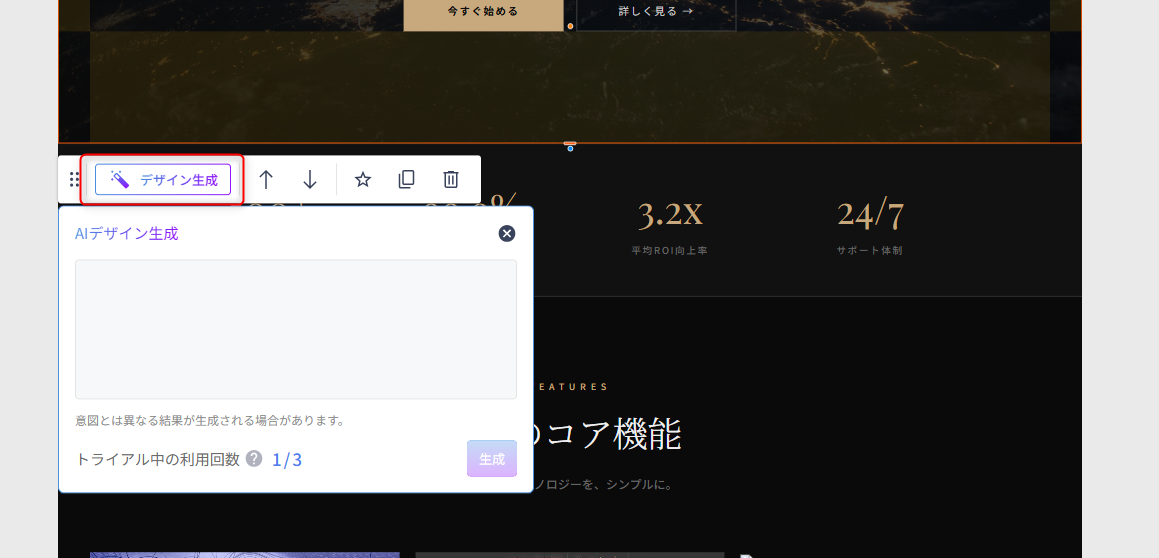
Task: Click the デザイン生成 magic wand button
Action: tap(163, 180)
